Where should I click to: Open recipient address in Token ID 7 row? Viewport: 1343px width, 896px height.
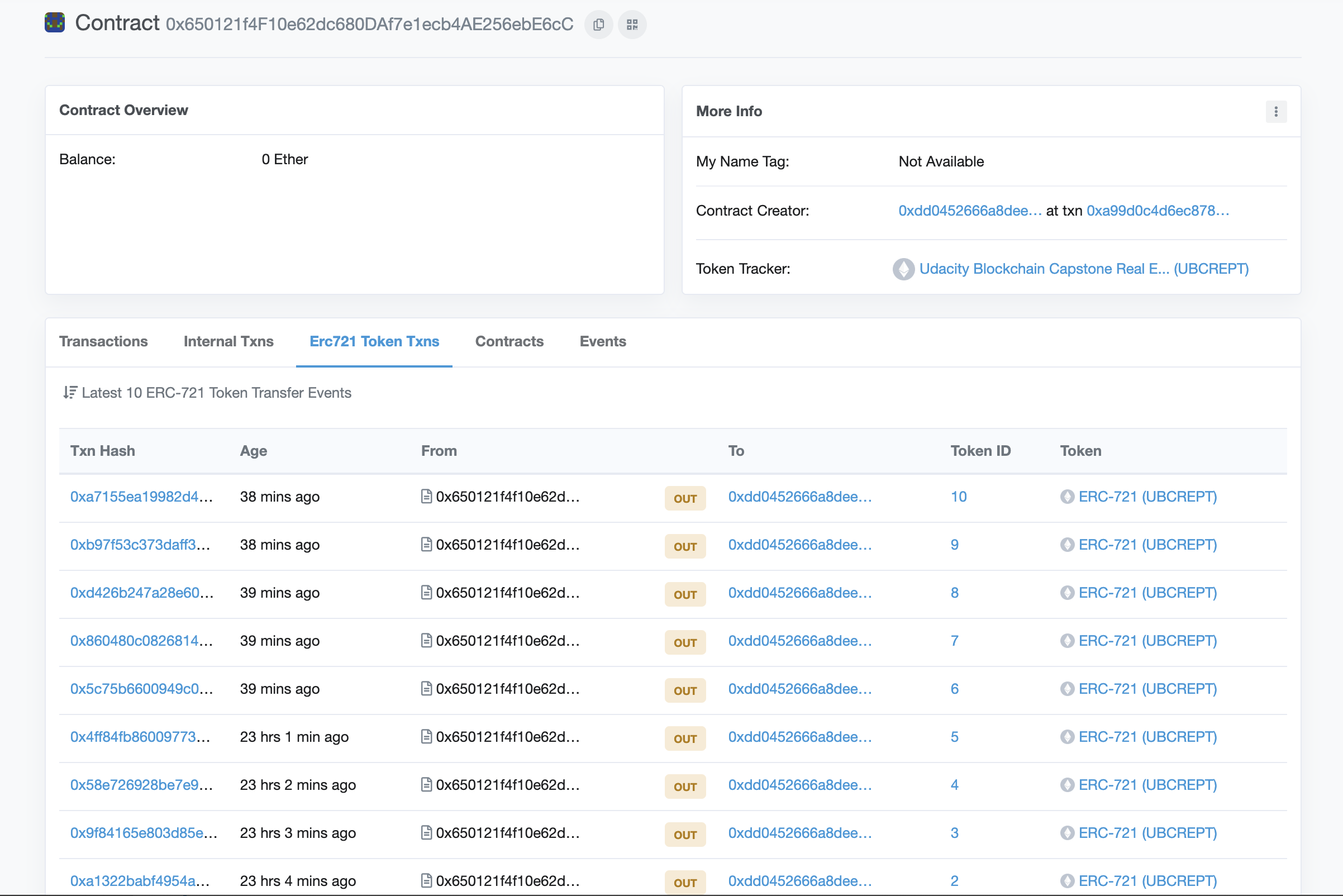[799, 641]
